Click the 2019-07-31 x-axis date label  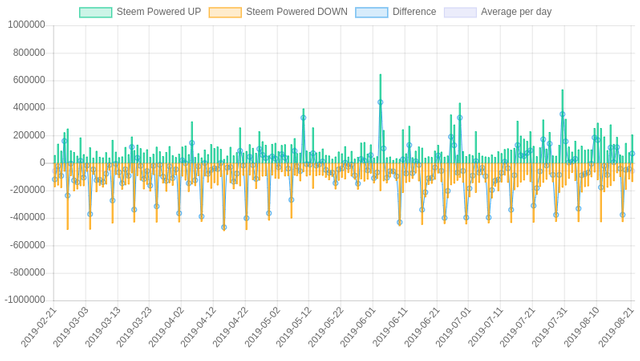[549, 328]
